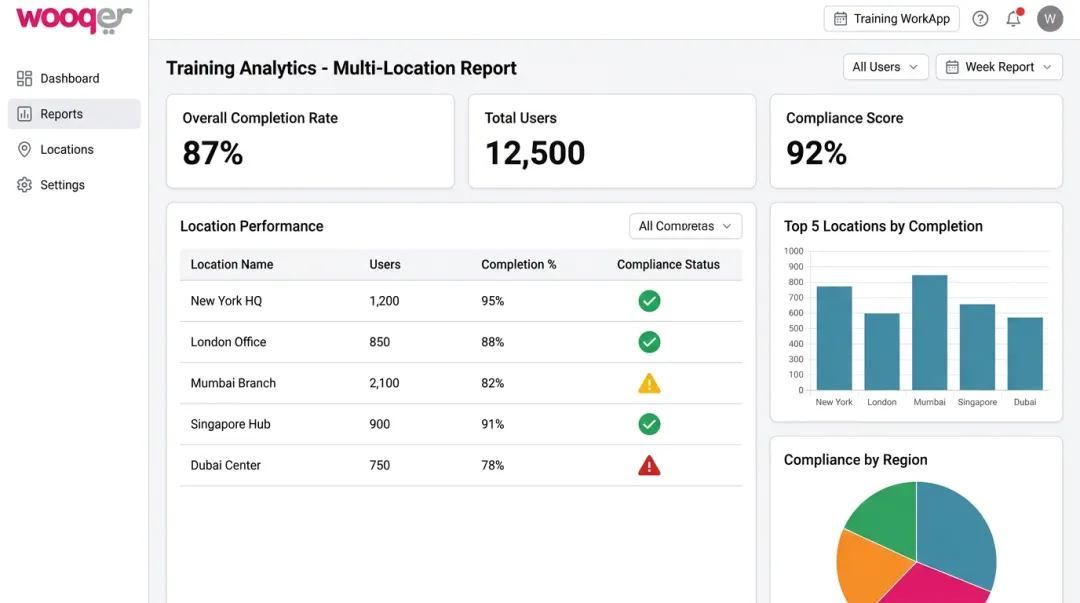Click the Overall Completion Rate 87% card
Image resolution: width=1080 pixels, height=603 pixels.
pos(310,141)
